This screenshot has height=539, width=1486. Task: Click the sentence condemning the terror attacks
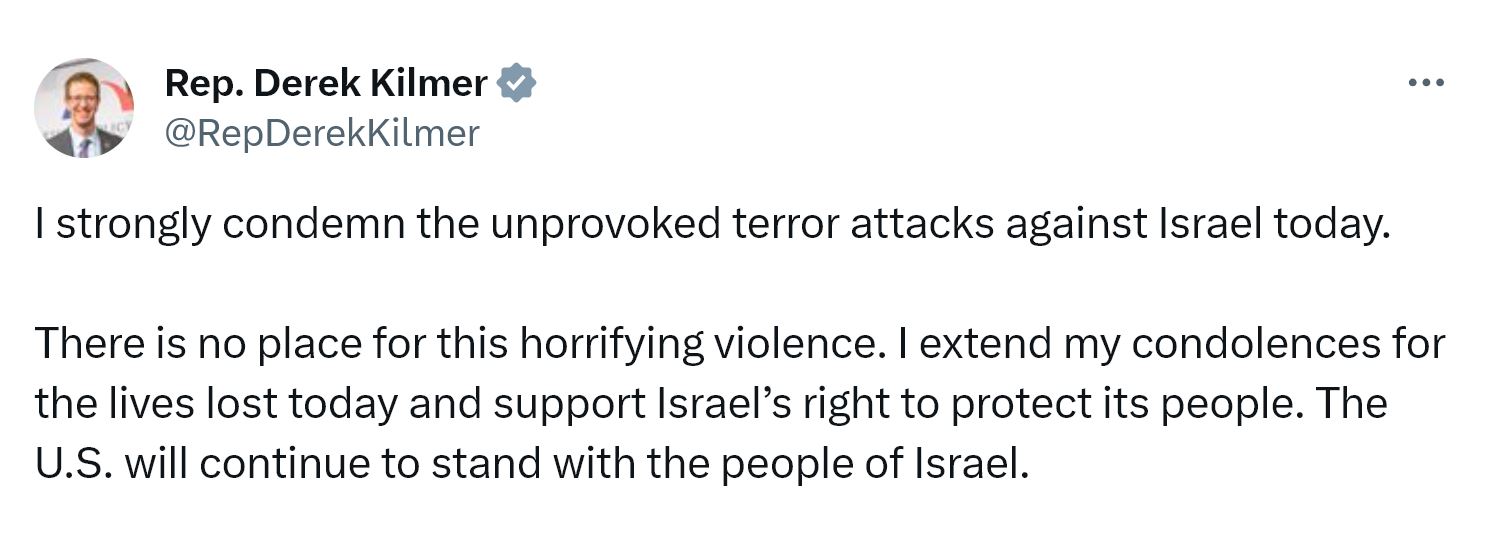(x=711, y=225)
